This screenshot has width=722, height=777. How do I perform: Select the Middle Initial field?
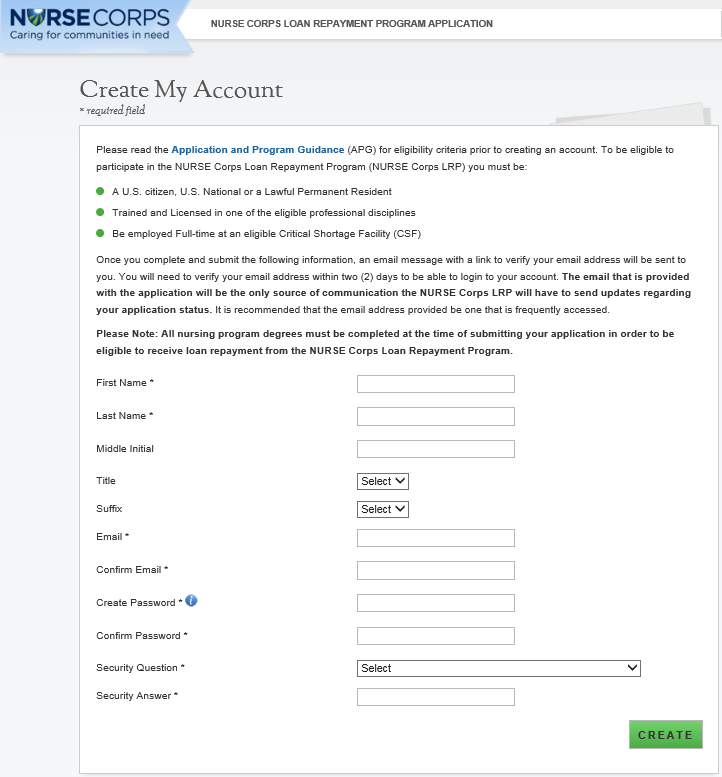[435, 449]
